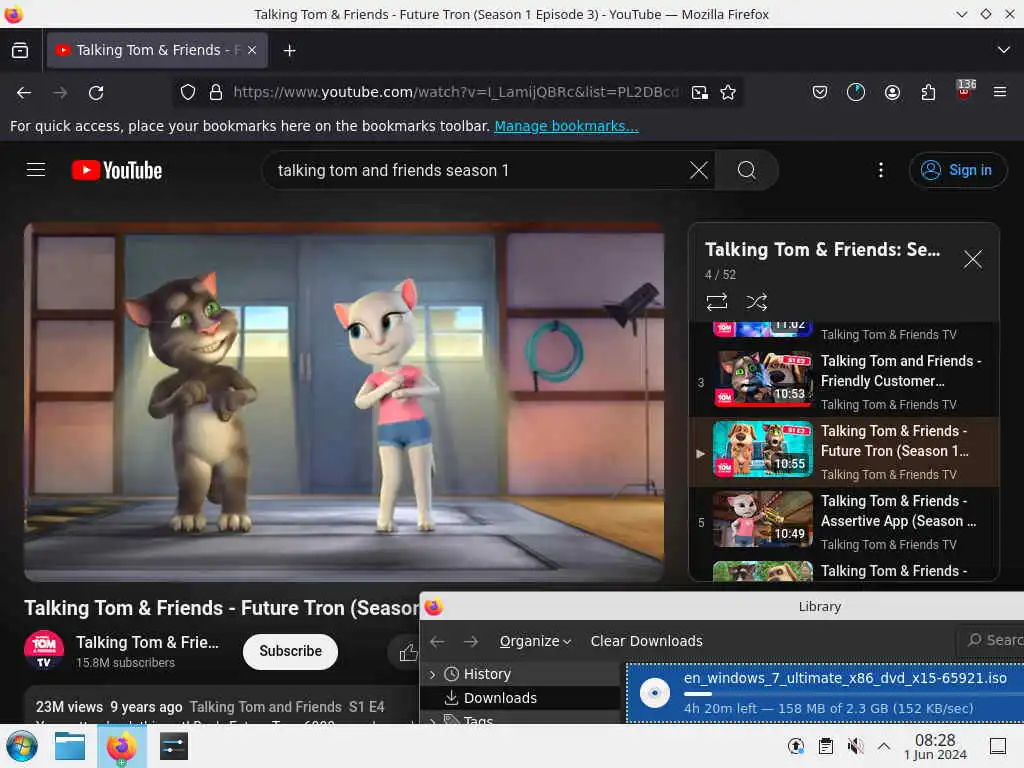Open the system settings taskbar icon
The image size is (1024, 768).
tap(174, 746)
